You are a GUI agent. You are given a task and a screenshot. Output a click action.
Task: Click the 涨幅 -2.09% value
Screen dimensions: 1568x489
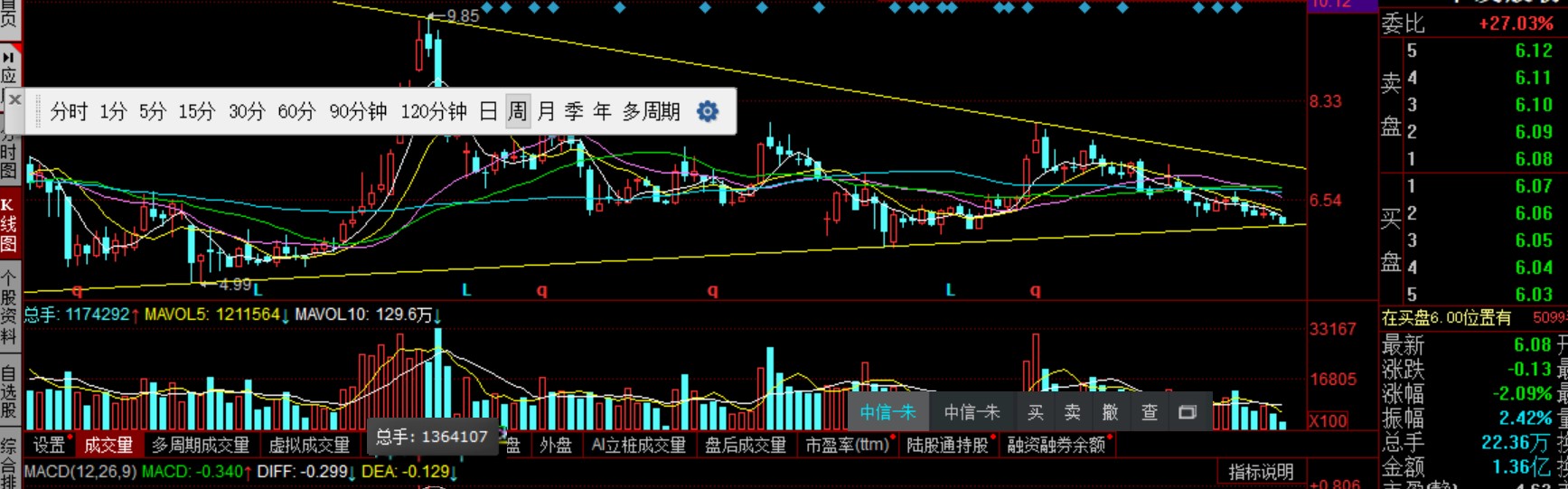coord(1522,393)
